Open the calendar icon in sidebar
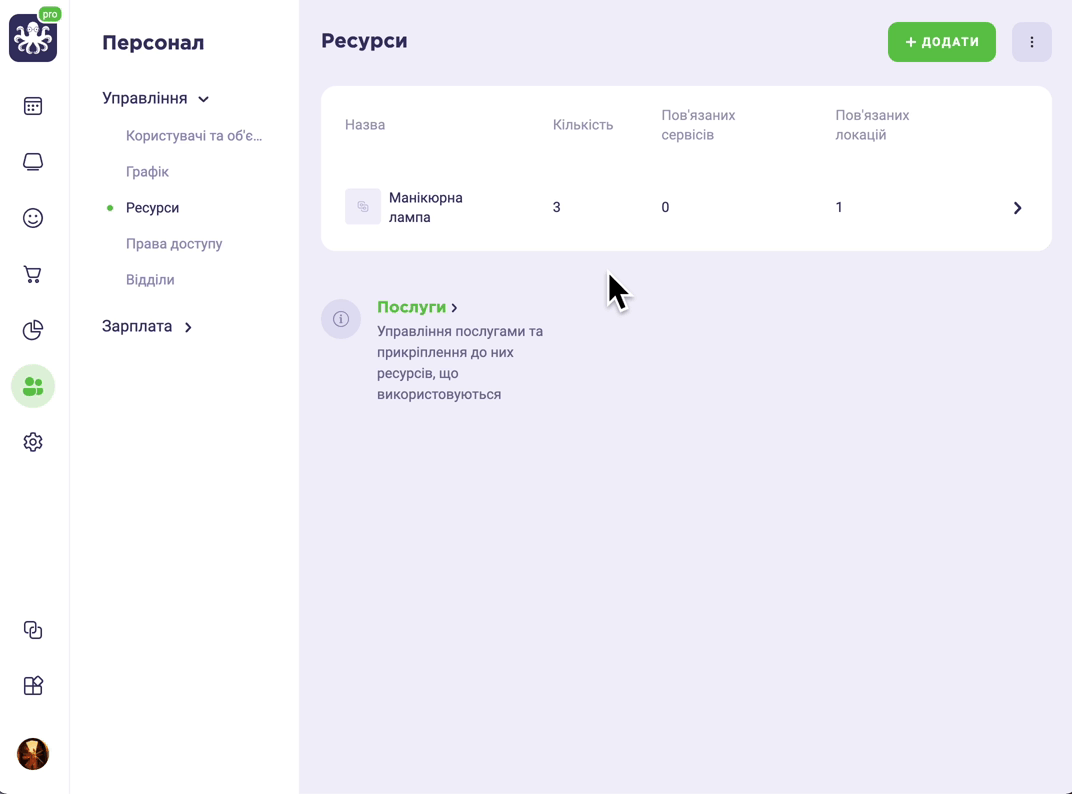 point(33,106)
